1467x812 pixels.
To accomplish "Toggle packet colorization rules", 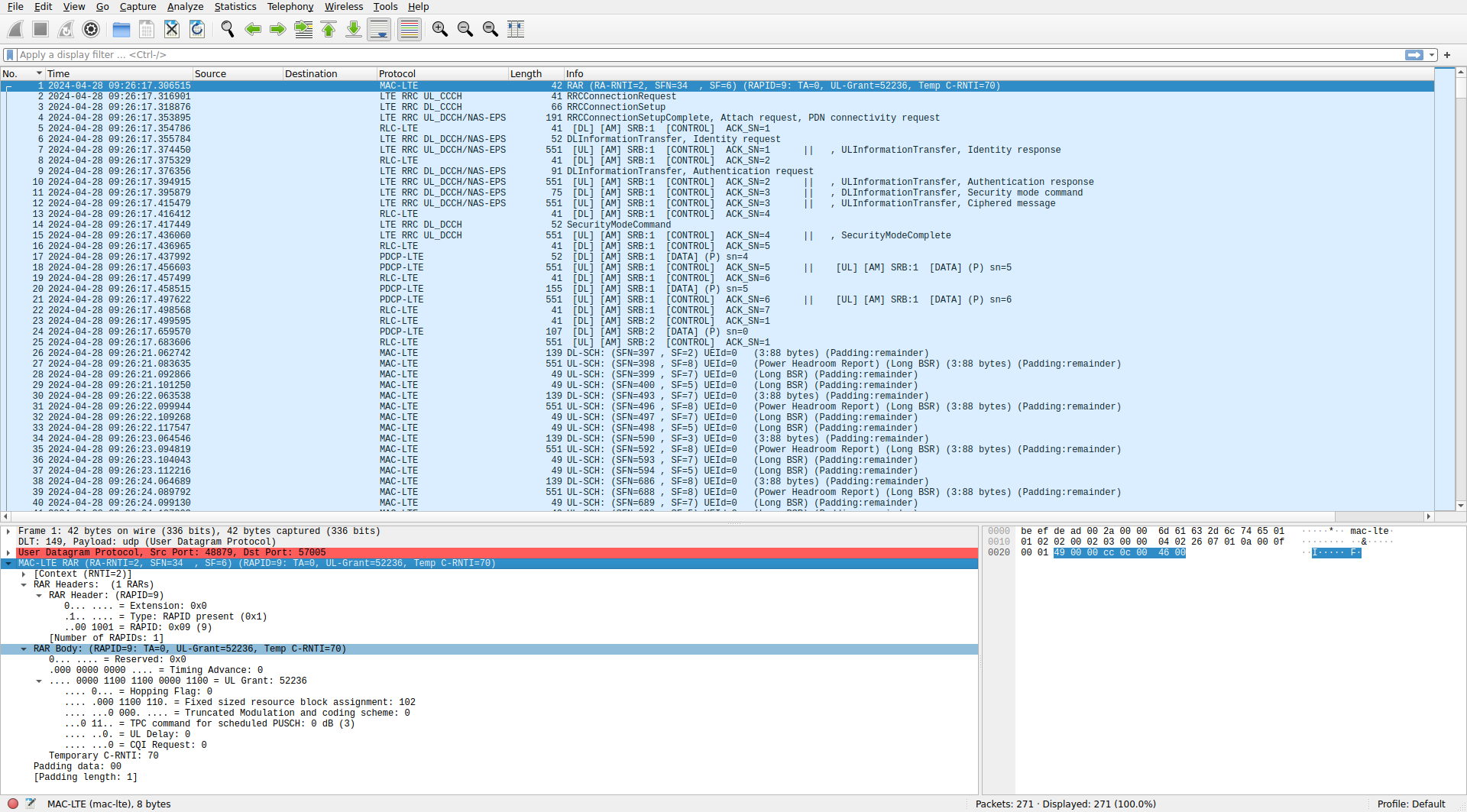I will pyautogui.click(x=410, y=29).
